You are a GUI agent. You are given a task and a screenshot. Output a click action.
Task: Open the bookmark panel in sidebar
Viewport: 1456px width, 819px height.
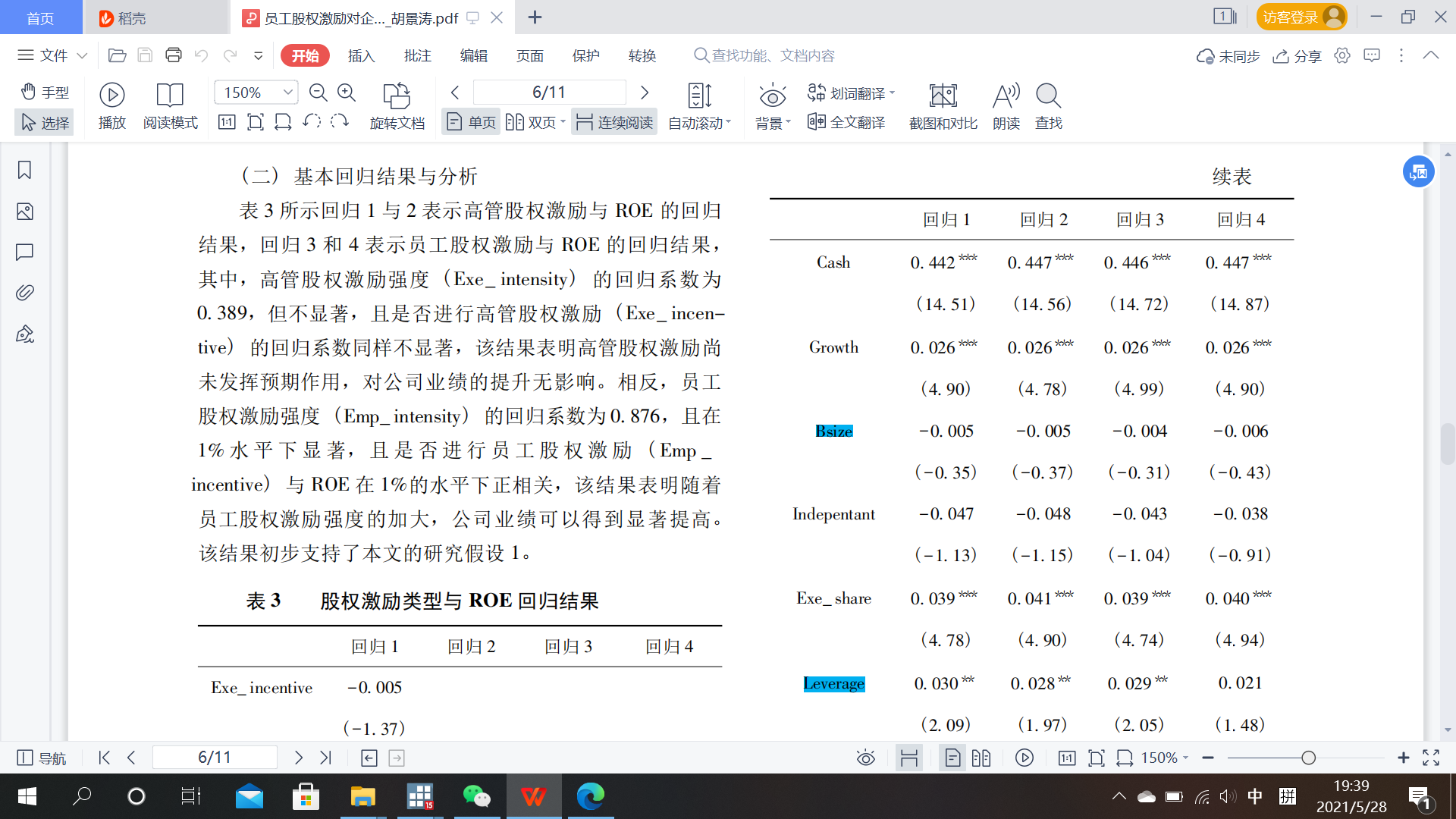24,170
